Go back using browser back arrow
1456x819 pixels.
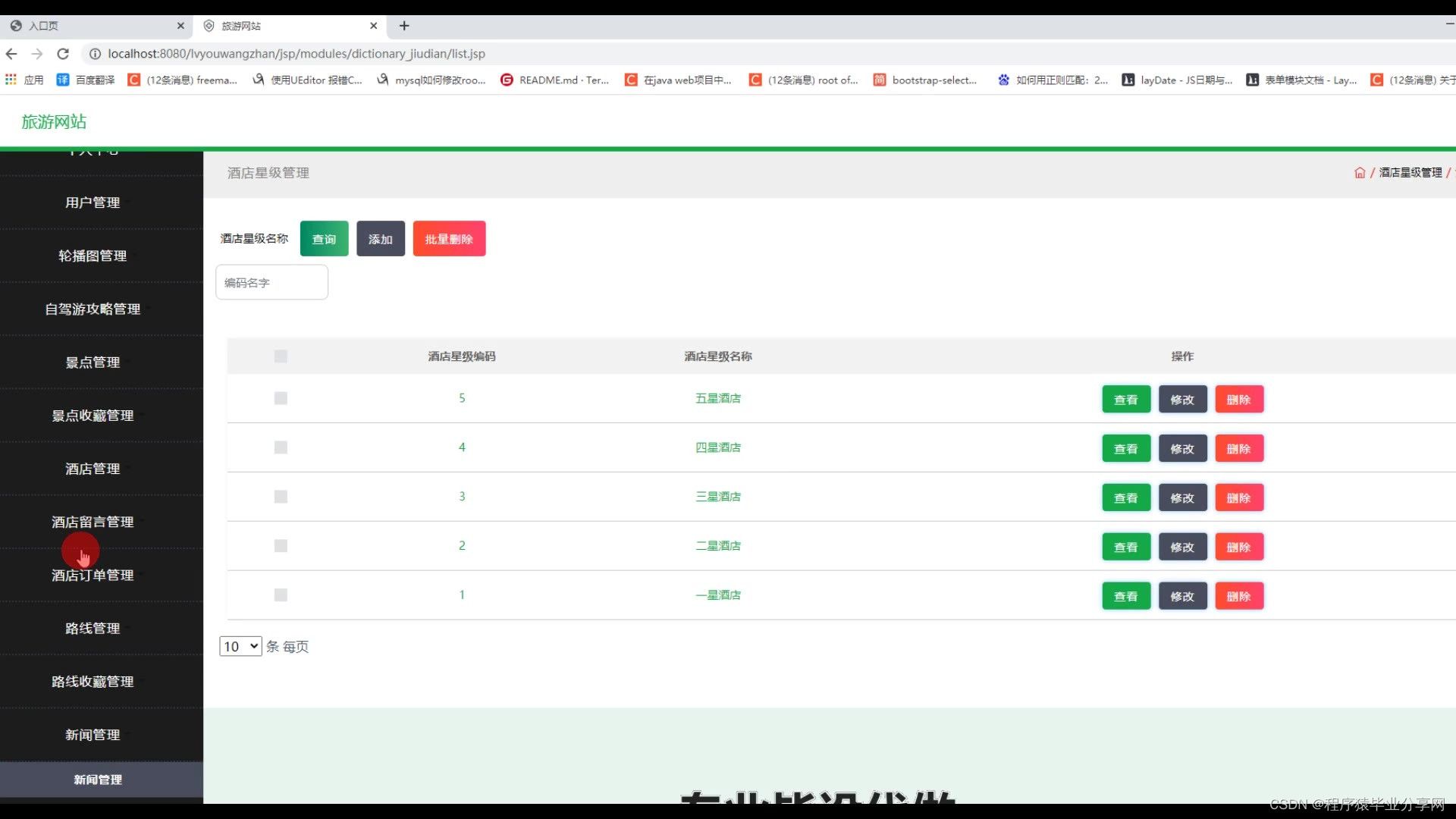pos(11,54)
